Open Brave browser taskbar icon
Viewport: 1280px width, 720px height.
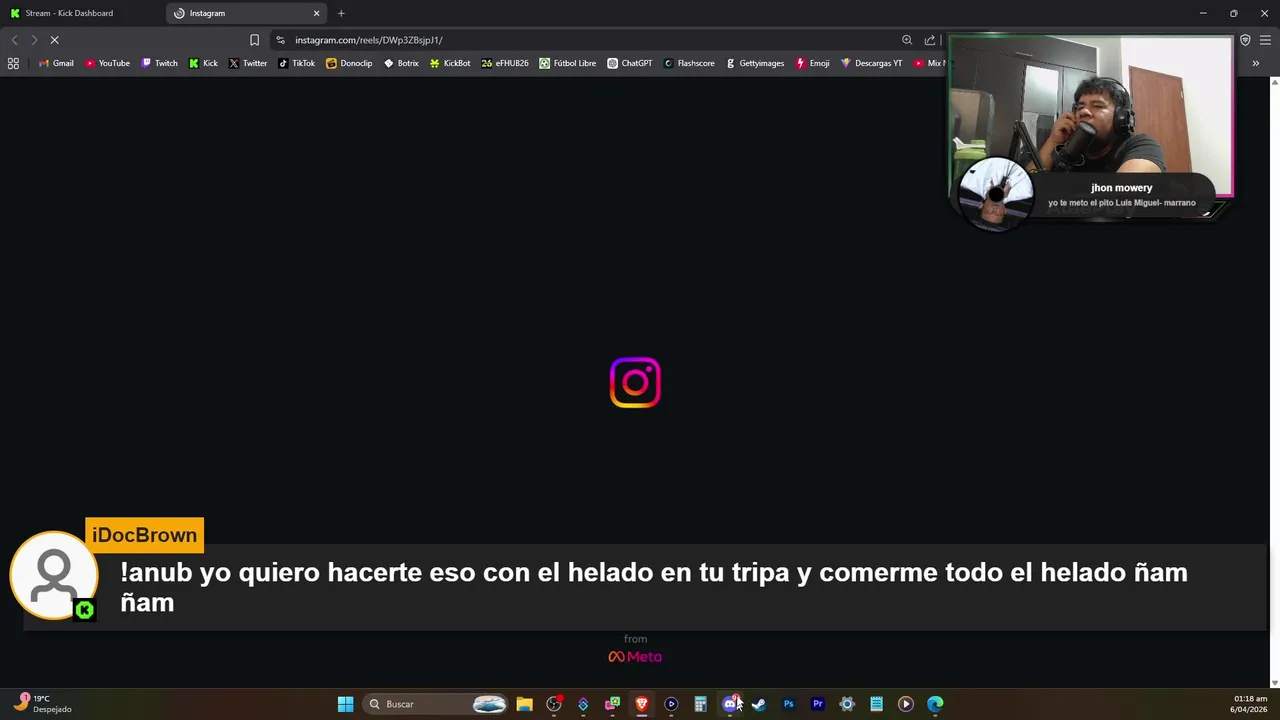[x=642, y=704]
